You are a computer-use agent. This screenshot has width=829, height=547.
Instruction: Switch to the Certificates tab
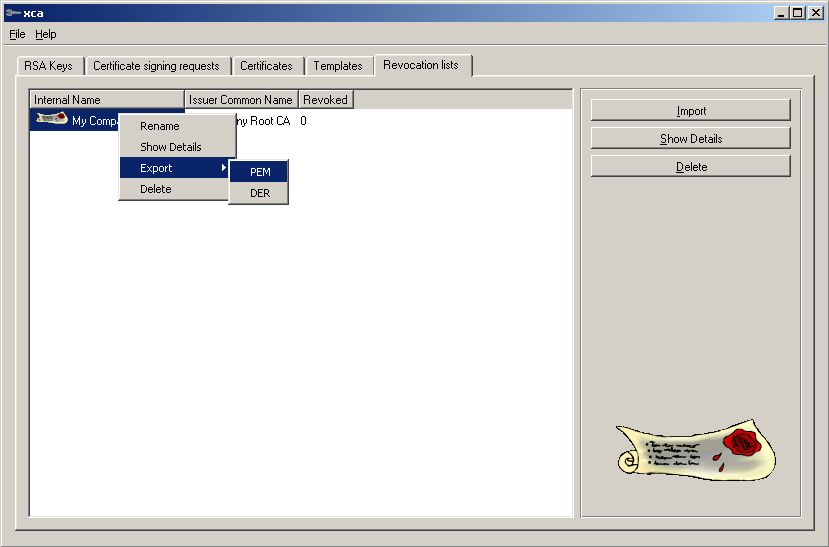[x=266, y=66]
